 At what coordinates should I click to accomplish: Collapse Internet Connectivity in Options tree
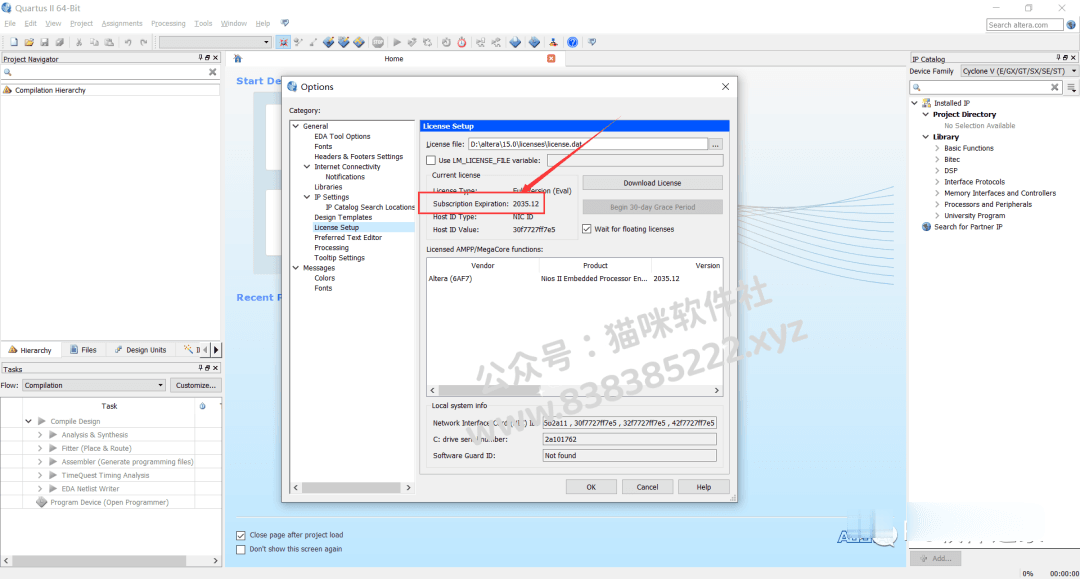(x=307, y=167)
